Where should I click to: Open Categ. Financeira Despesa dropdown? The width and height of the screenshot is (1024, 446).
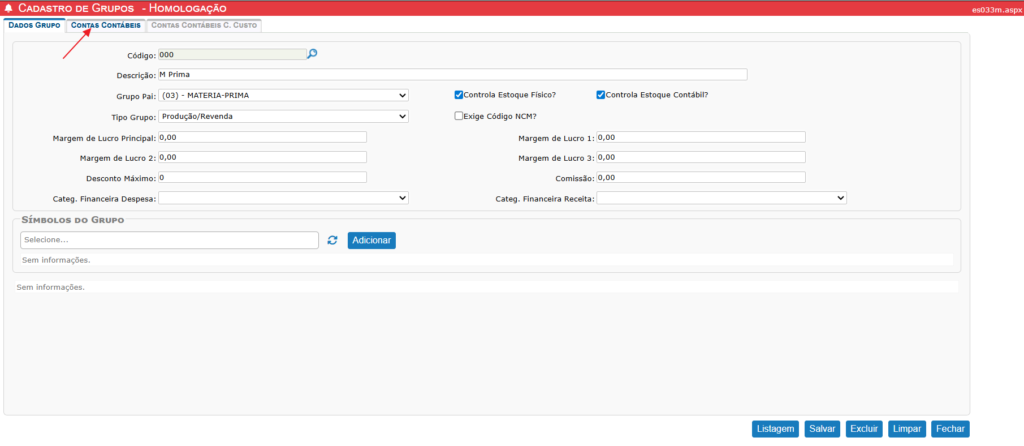pos(283,198)
